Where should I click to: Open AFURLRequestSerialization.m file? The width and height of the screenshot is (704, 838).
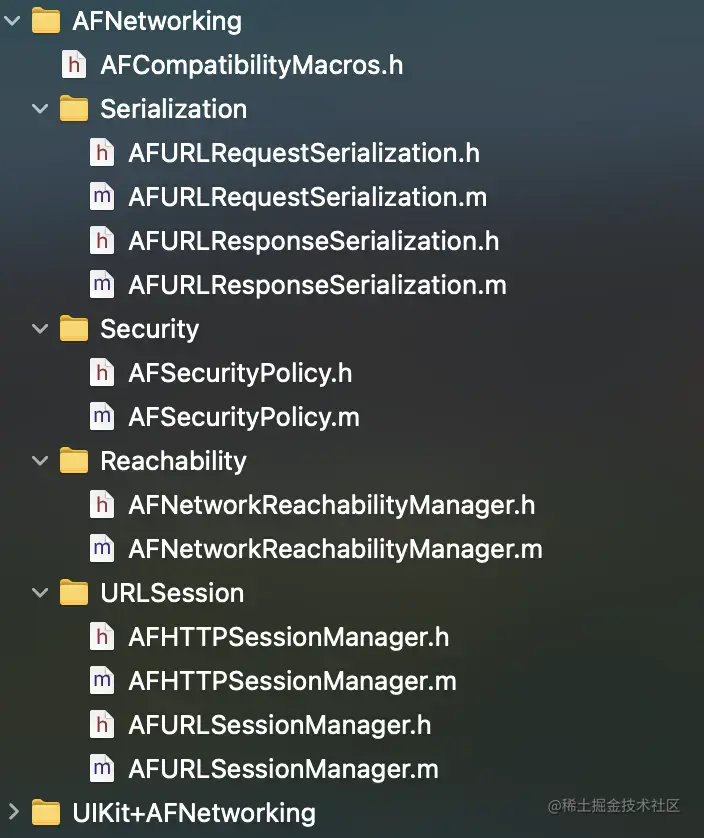click(x=307, y=197)
